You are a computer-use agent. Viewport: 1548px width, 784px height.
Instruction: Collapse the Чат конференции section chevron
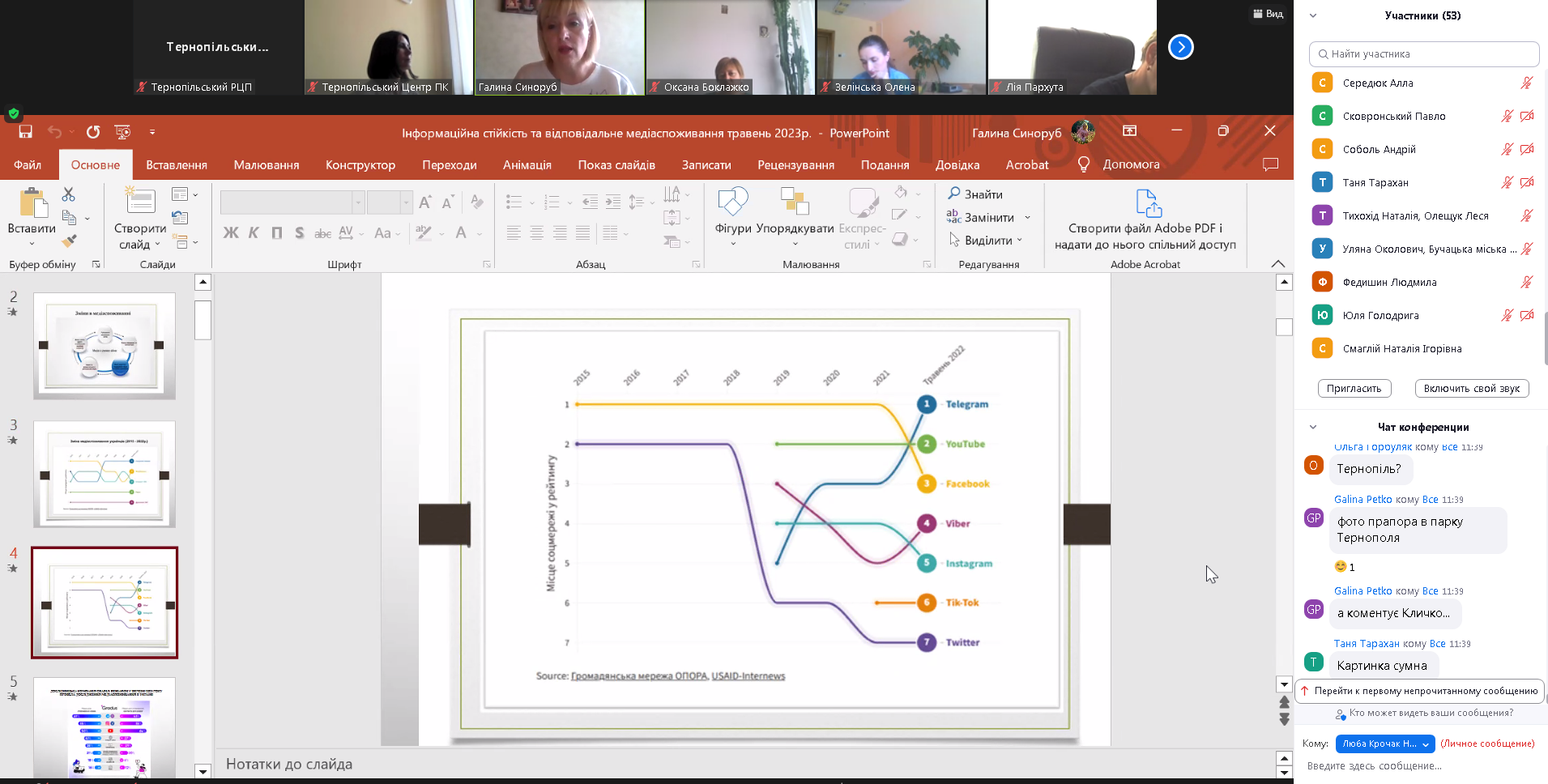tap(1313, 427)
